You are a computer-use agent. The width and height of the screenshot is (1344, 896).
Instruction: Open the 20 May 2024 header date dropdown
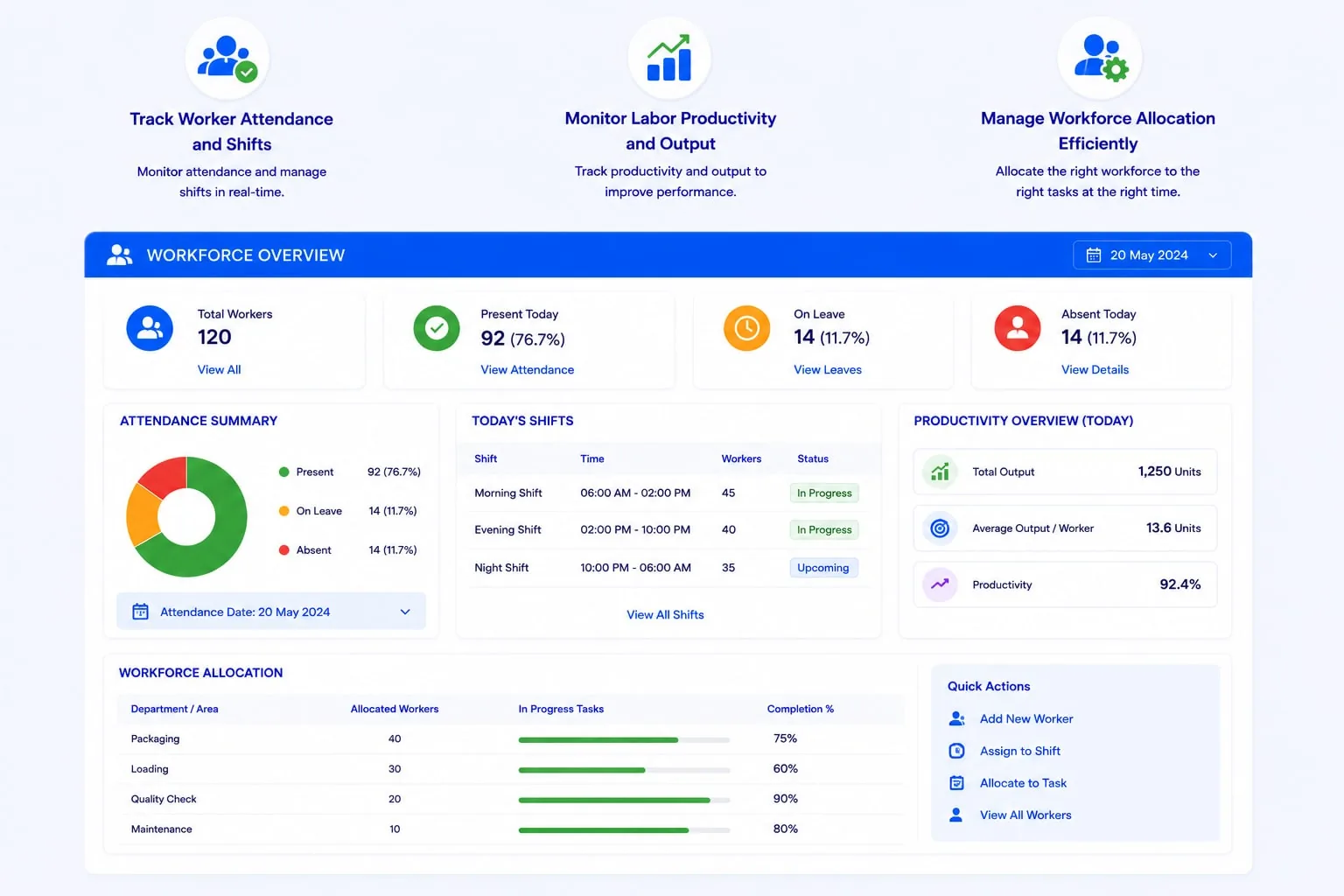pos(1151,255)
